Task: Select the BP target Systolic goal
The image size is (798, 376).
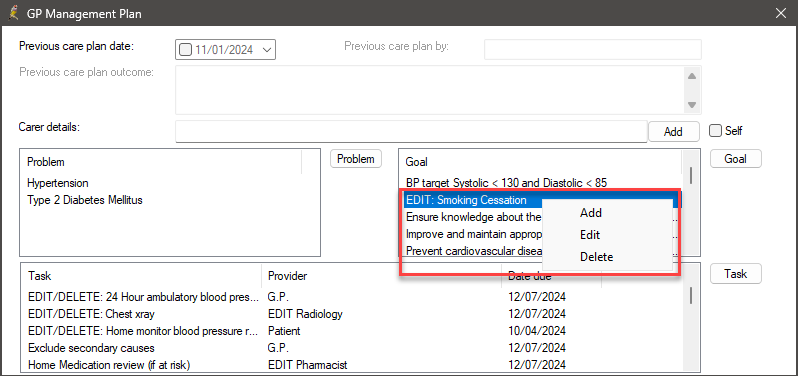Action: pyautogui.click(x=506, y=183)
